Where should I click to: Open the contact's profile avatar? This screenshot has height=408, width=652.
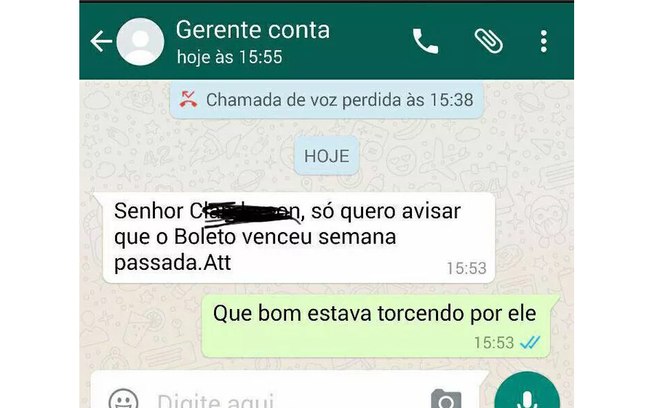(140, 42)
